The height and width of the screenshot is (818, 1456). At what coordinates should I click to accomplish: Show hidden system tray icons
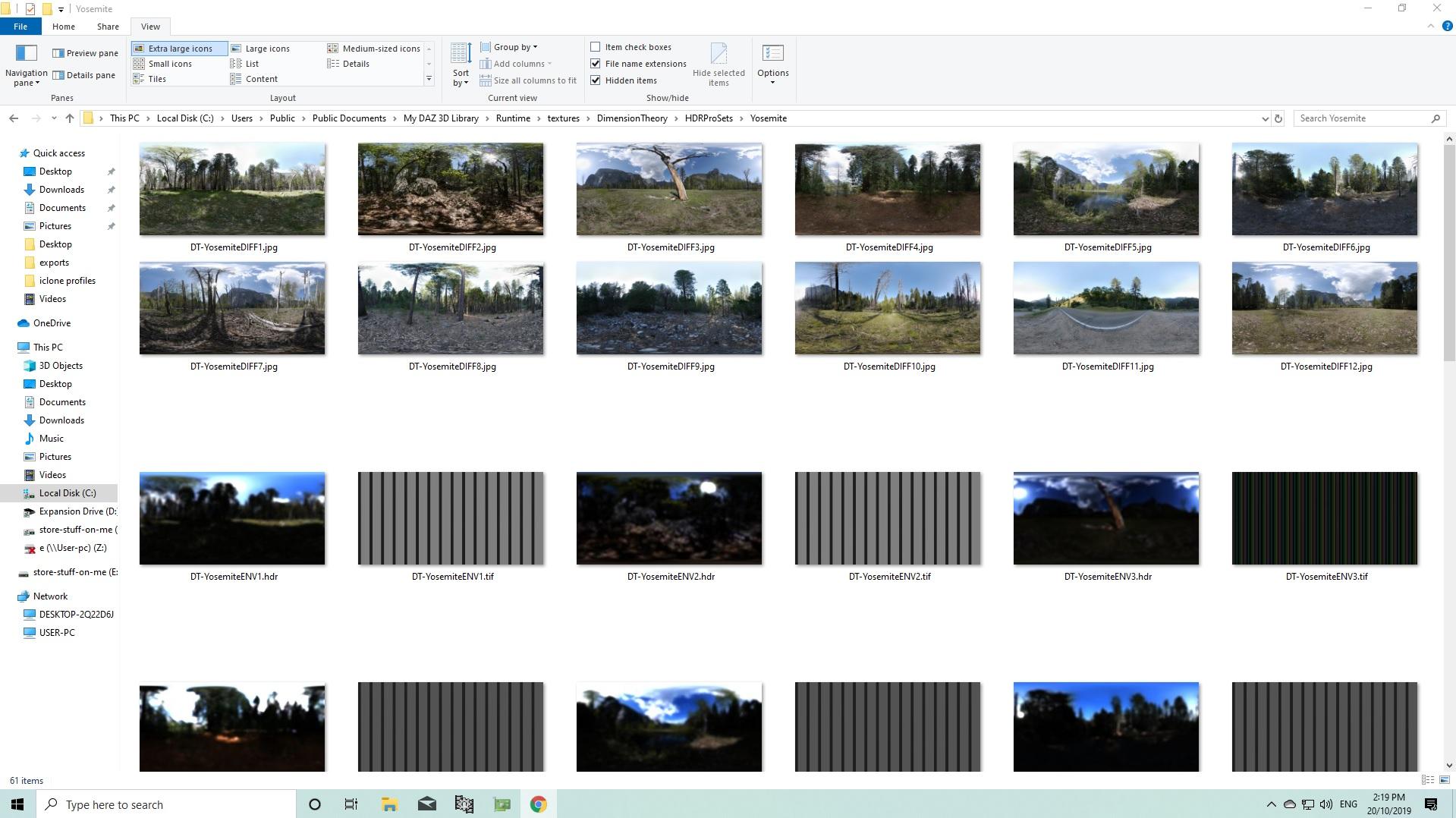1272,804
